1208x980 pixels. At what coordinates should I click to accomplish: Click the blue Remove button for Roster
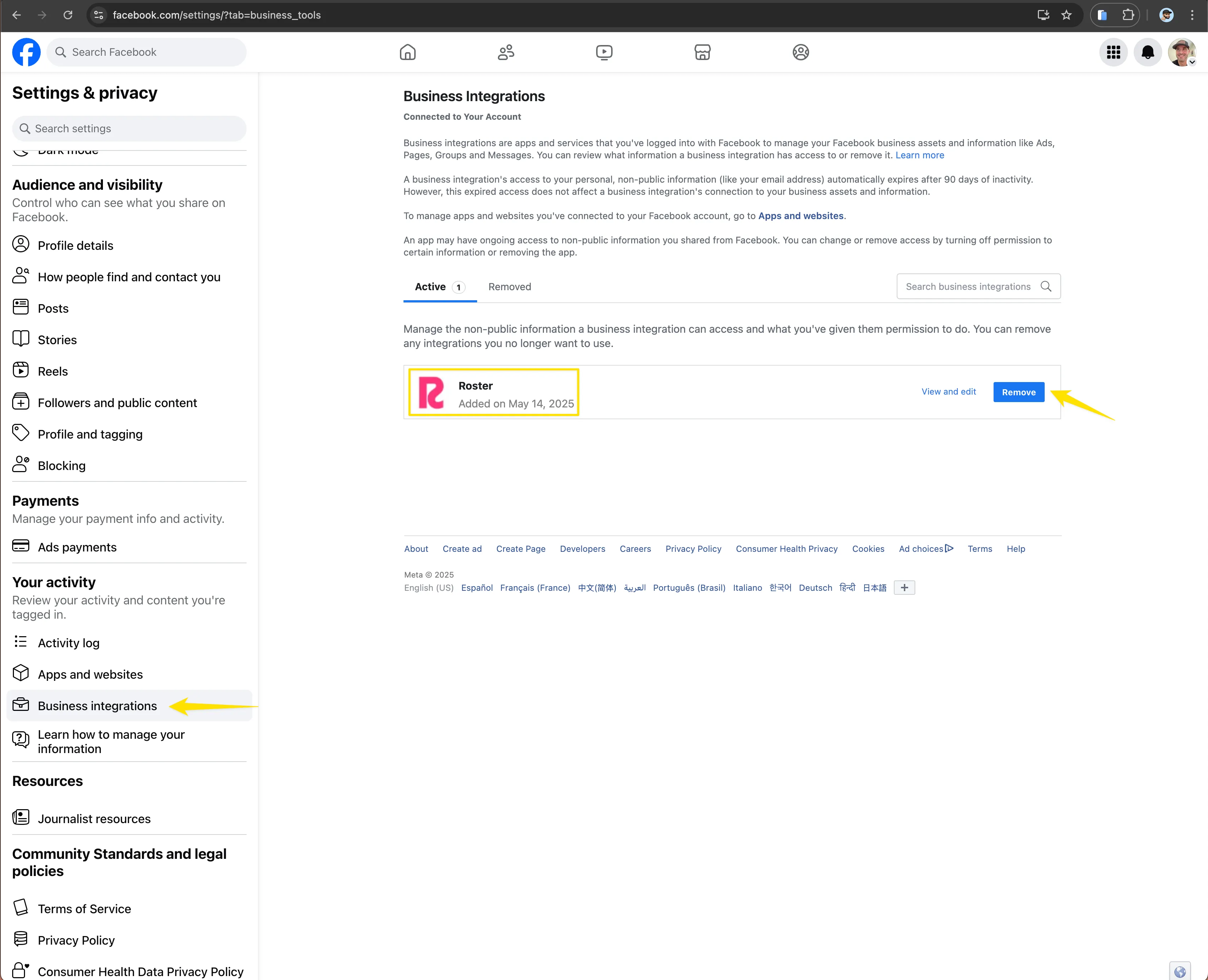point(1018,392)
